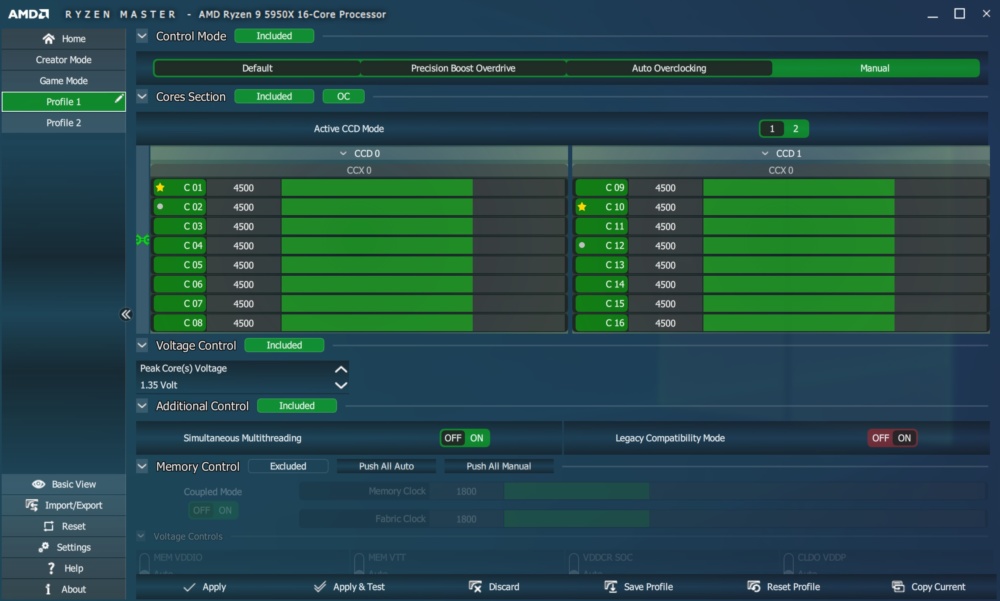The width and height of the screenshot is (1000, 601).
Task: Click the Import/Export icon
Action: coord(32,505)
